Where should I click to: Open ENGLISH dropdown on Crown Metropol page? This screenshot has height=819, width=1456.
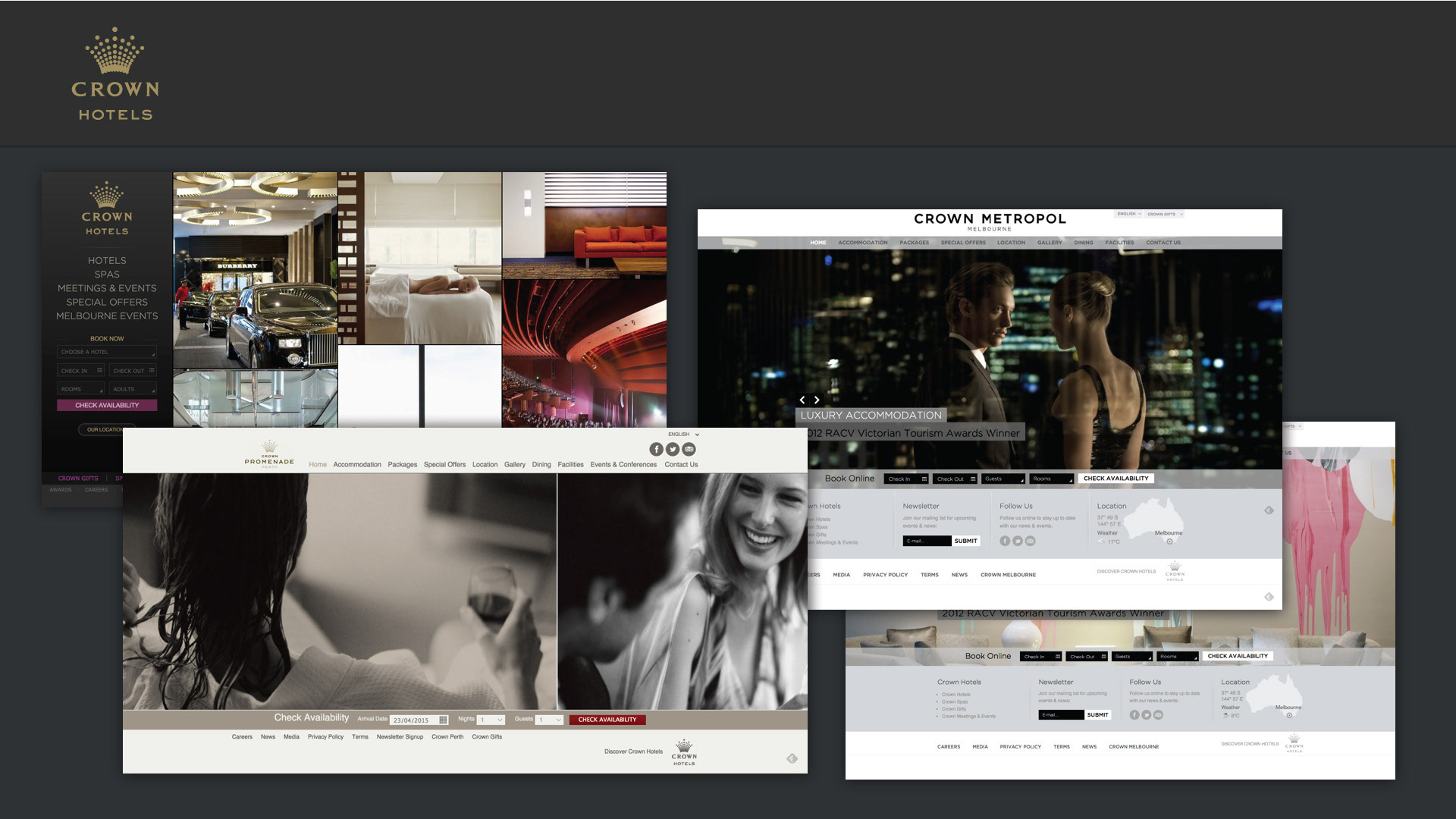point(1128,214)
